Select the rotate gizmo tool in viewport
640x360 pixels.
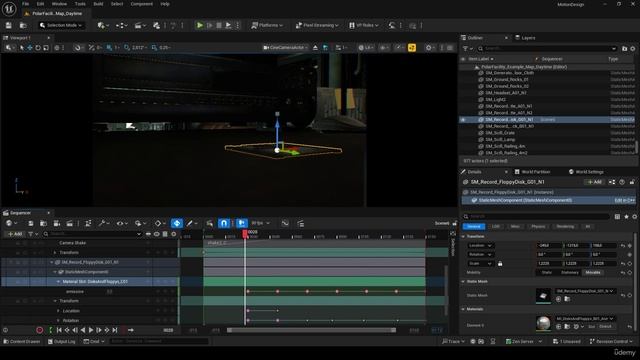pyautogui.click(x=38, y=48)
